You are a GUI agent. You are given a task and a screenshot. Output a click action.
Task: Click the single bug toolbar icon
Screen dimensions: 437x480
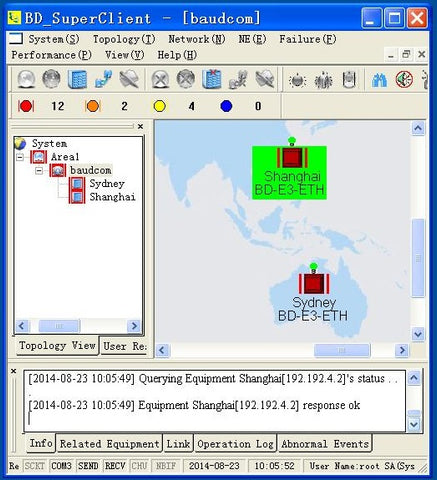click(x=297, y=80)
